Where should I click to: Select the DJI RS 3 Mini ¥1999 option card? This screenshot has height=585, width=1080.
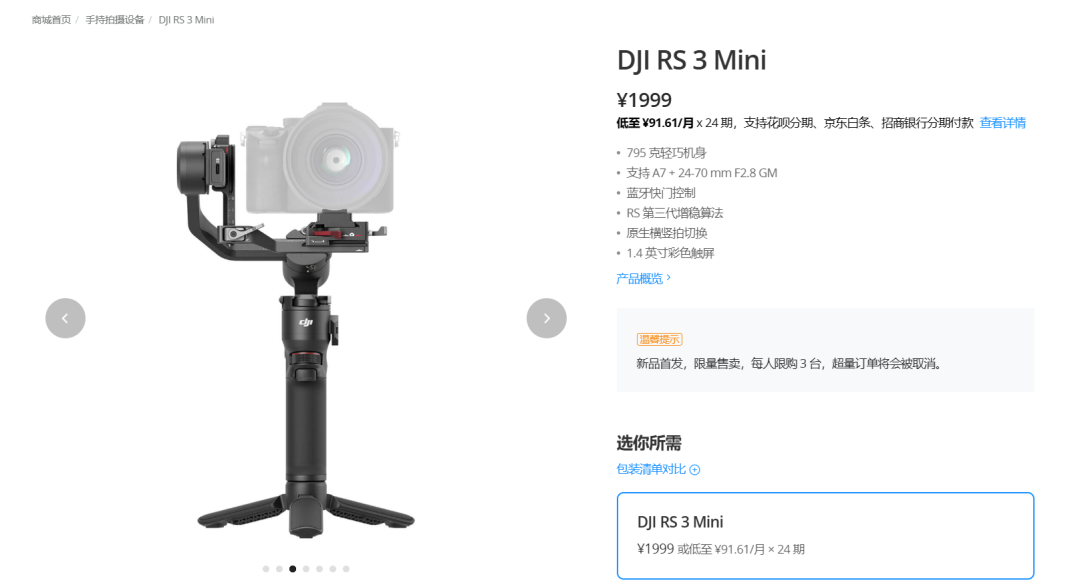pos(825,535)
